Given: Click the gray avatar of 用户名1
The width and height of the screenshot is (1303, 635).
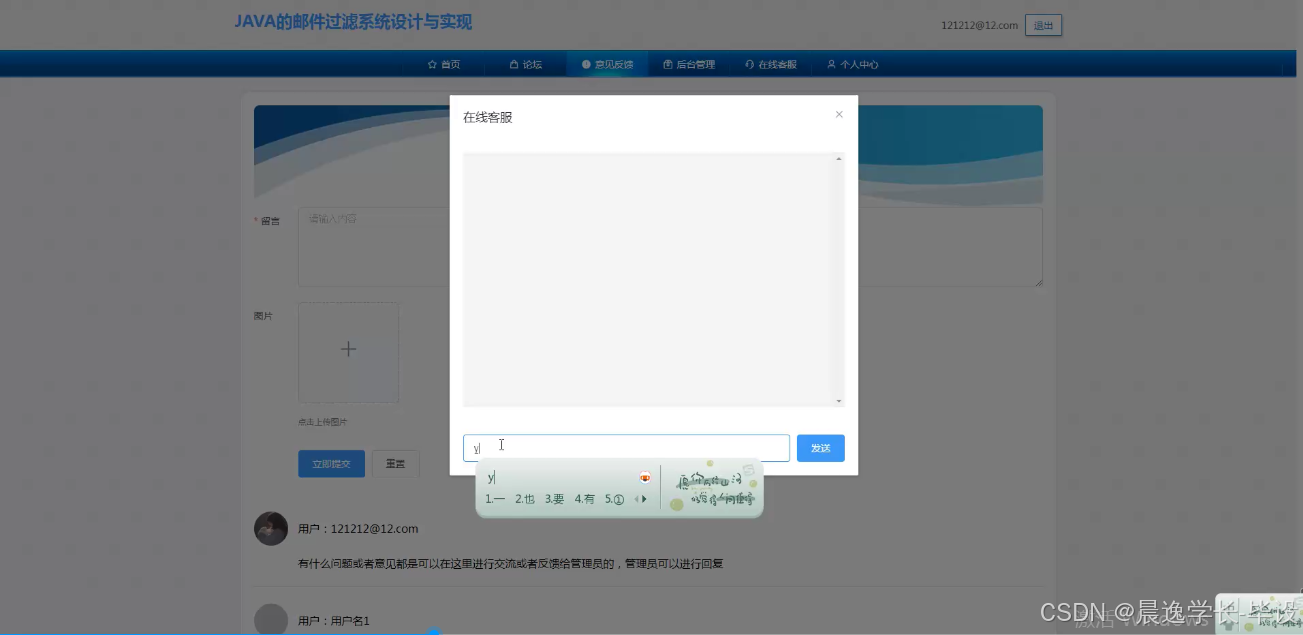Looking at the screenshot, I should (271, 619).
